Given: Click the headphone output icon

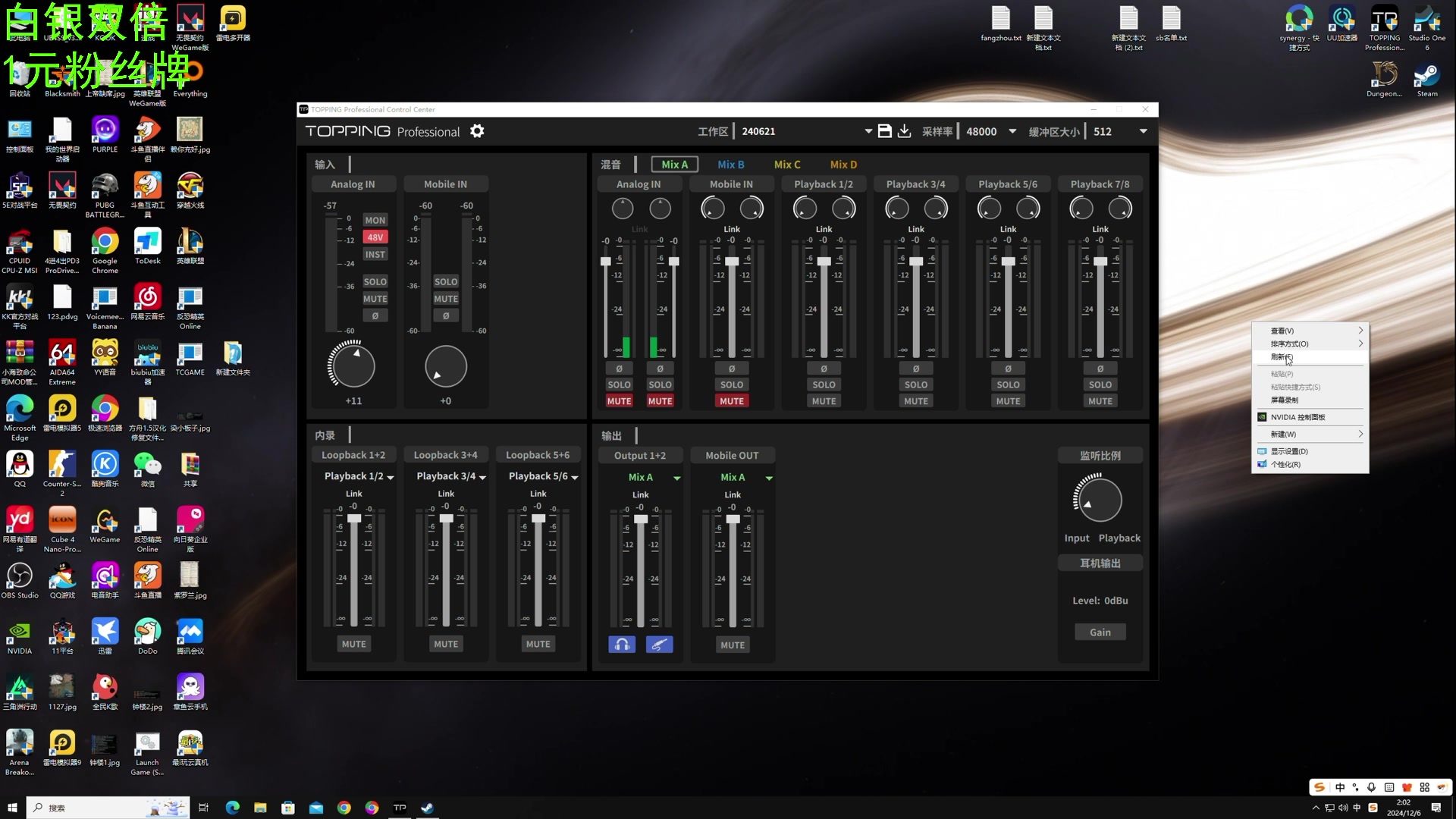Looking at the screenshot, I should click(x=622, y=644).
